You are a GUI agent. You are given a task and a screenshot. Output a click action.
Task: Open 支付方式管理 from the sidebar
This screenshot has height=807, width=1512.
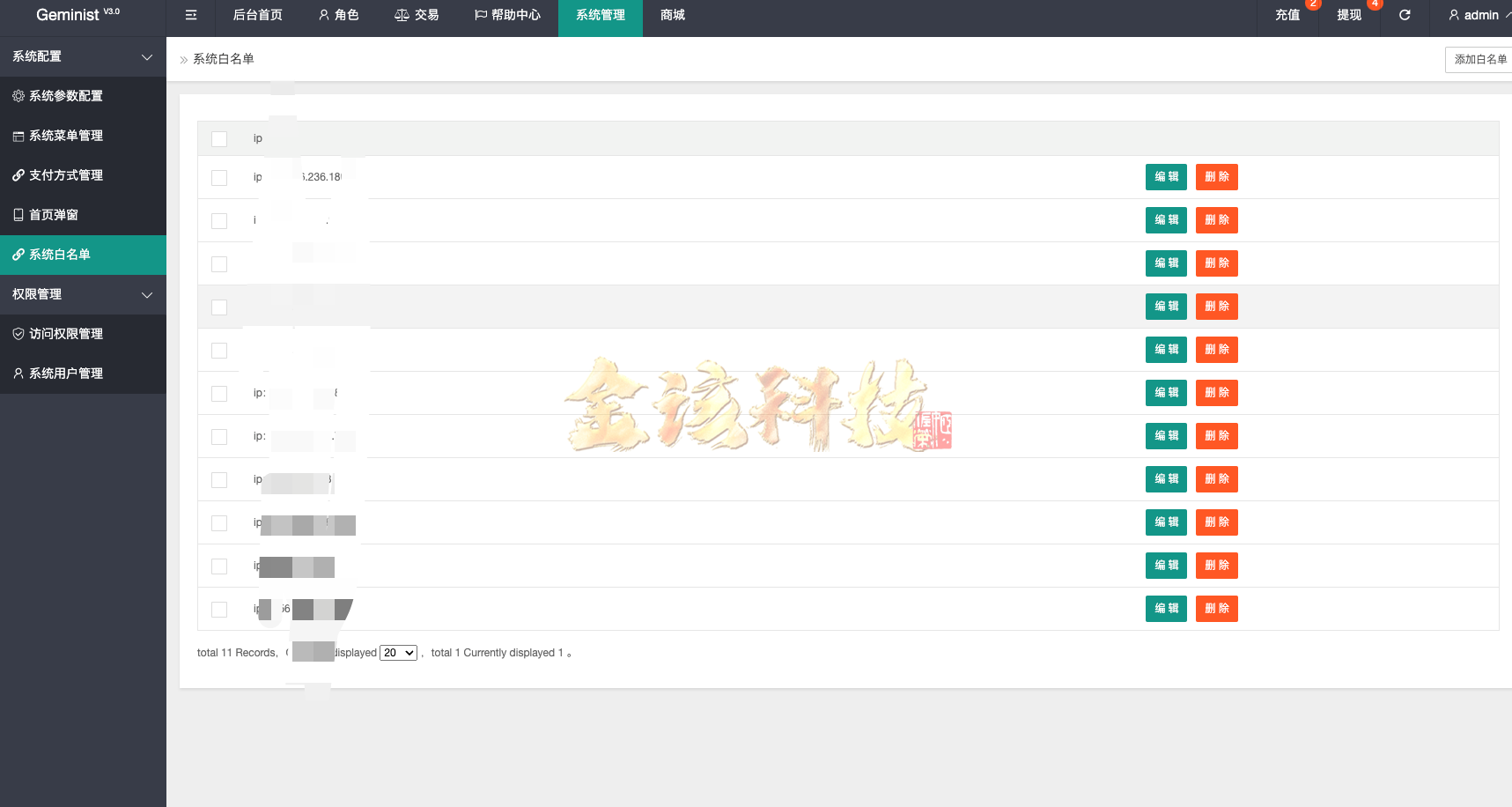18,175
